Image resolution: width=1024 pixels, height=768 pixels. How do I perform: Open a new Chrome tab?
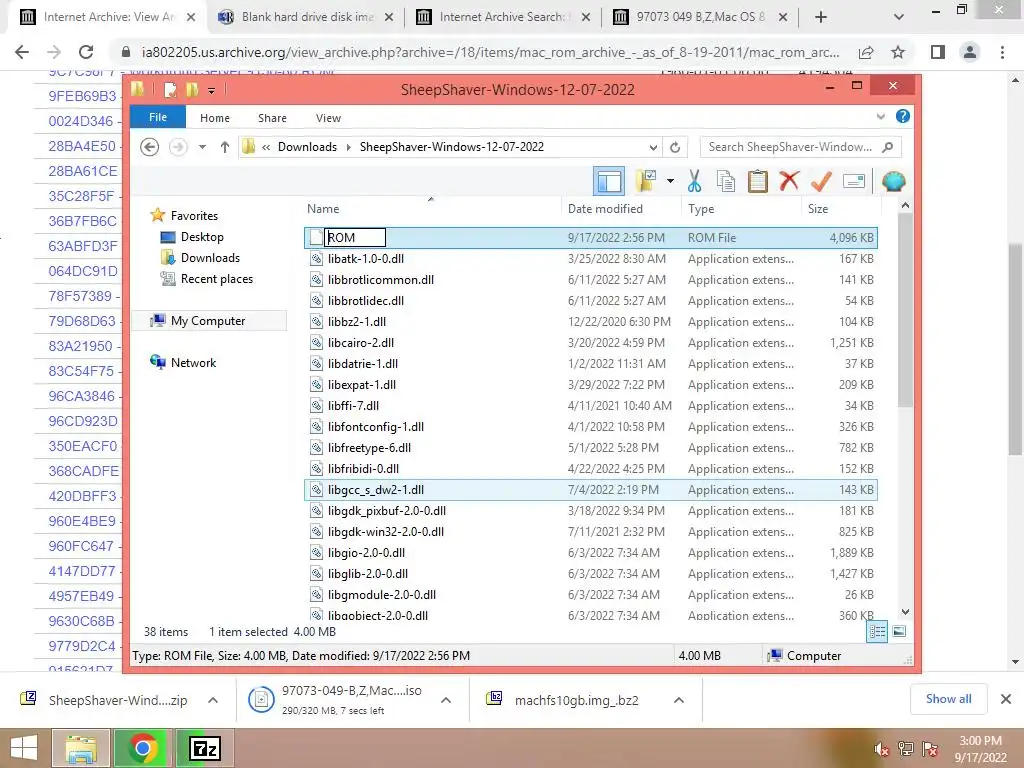(821, 17)
